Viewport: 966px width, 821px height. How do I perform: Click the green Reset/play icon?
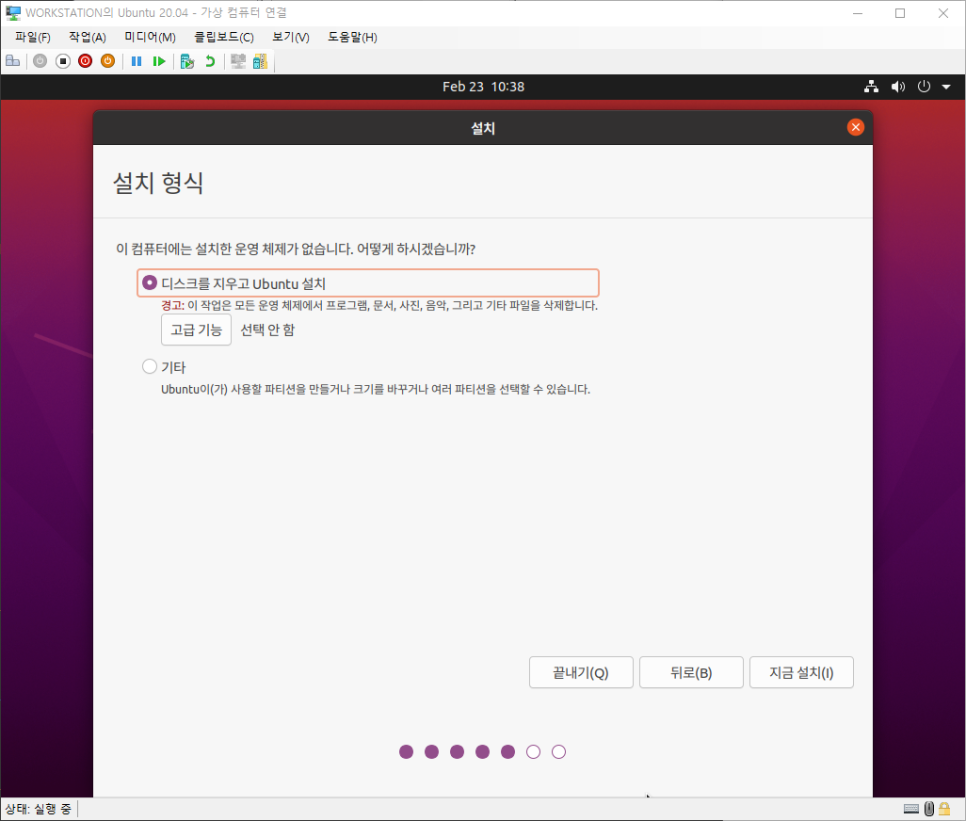(159, 61)
